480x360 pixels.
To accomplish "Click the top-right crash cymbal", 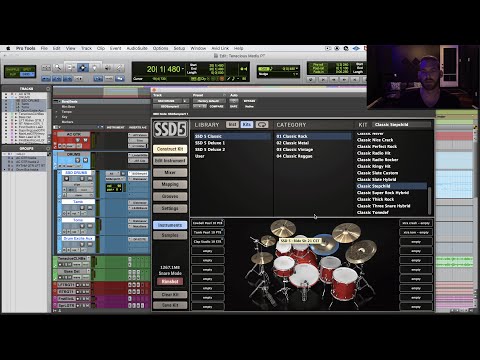I will tap(346, 232).
